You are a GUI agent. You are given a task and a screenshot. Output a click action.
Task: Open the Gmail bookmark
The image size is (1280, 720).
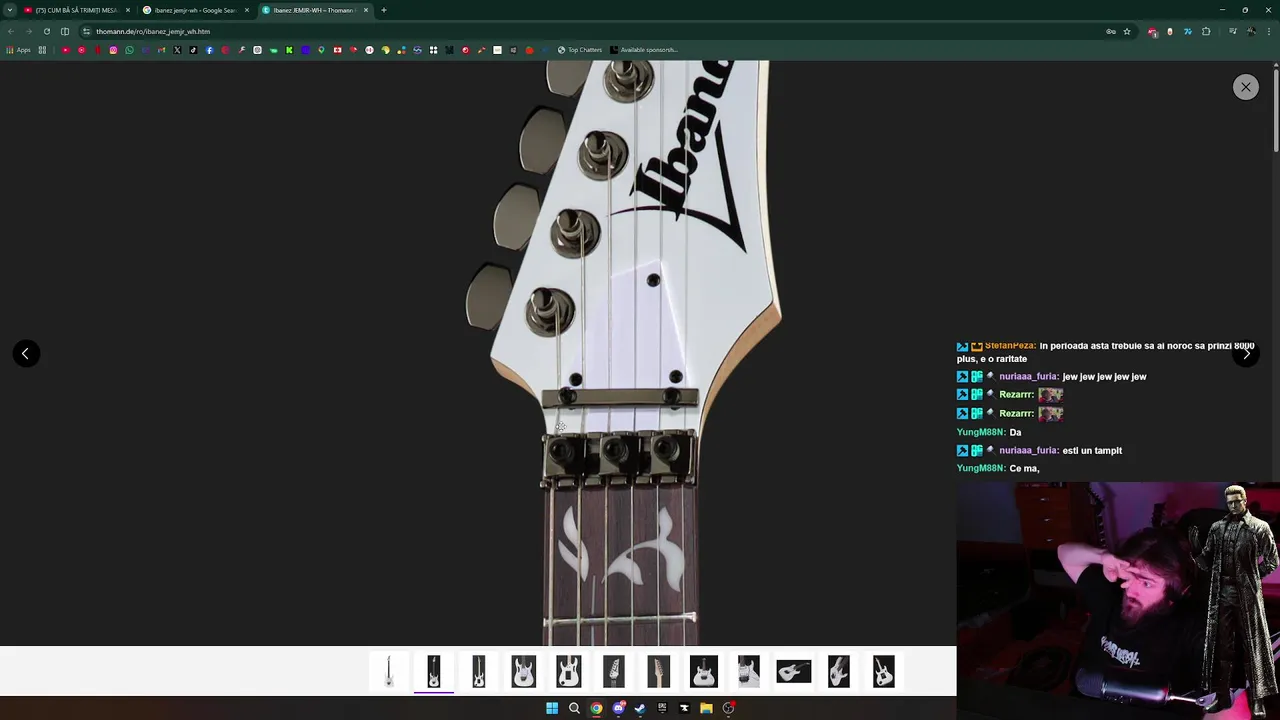click(161, 50)
